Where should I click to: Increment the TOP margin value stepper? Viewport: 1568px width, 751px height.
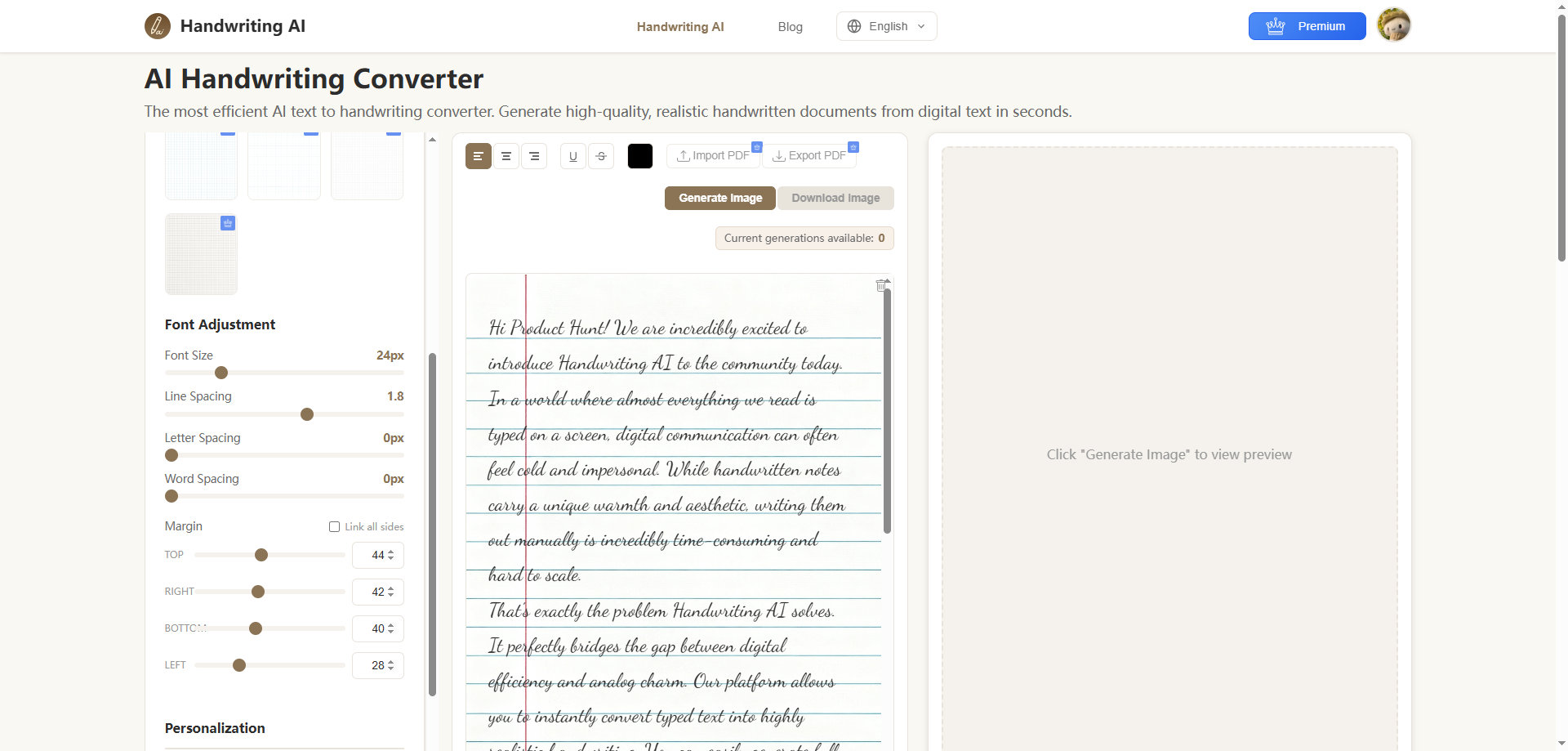pos(390,551)
